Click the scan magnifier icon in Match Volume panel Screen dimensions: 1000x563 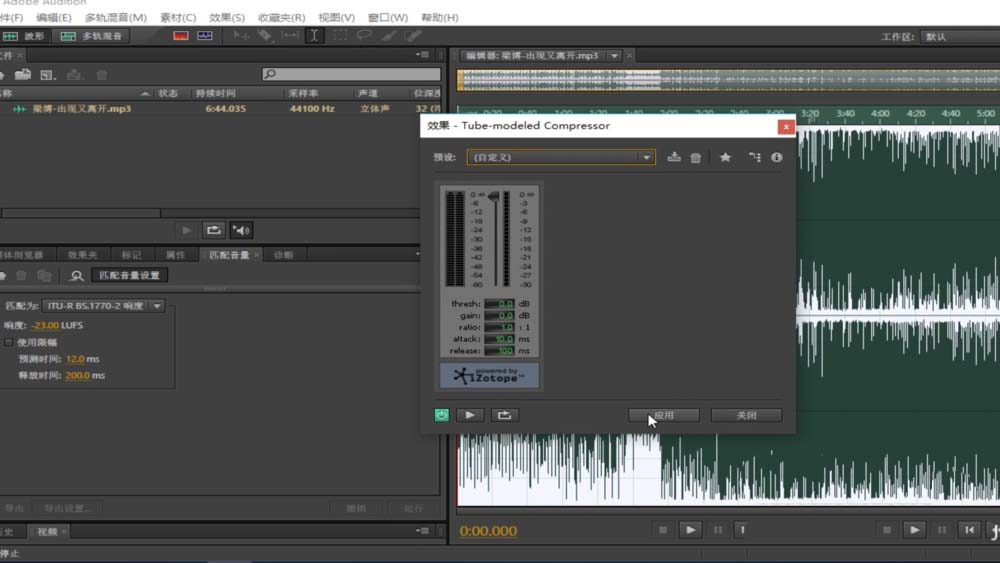point(77,275)
